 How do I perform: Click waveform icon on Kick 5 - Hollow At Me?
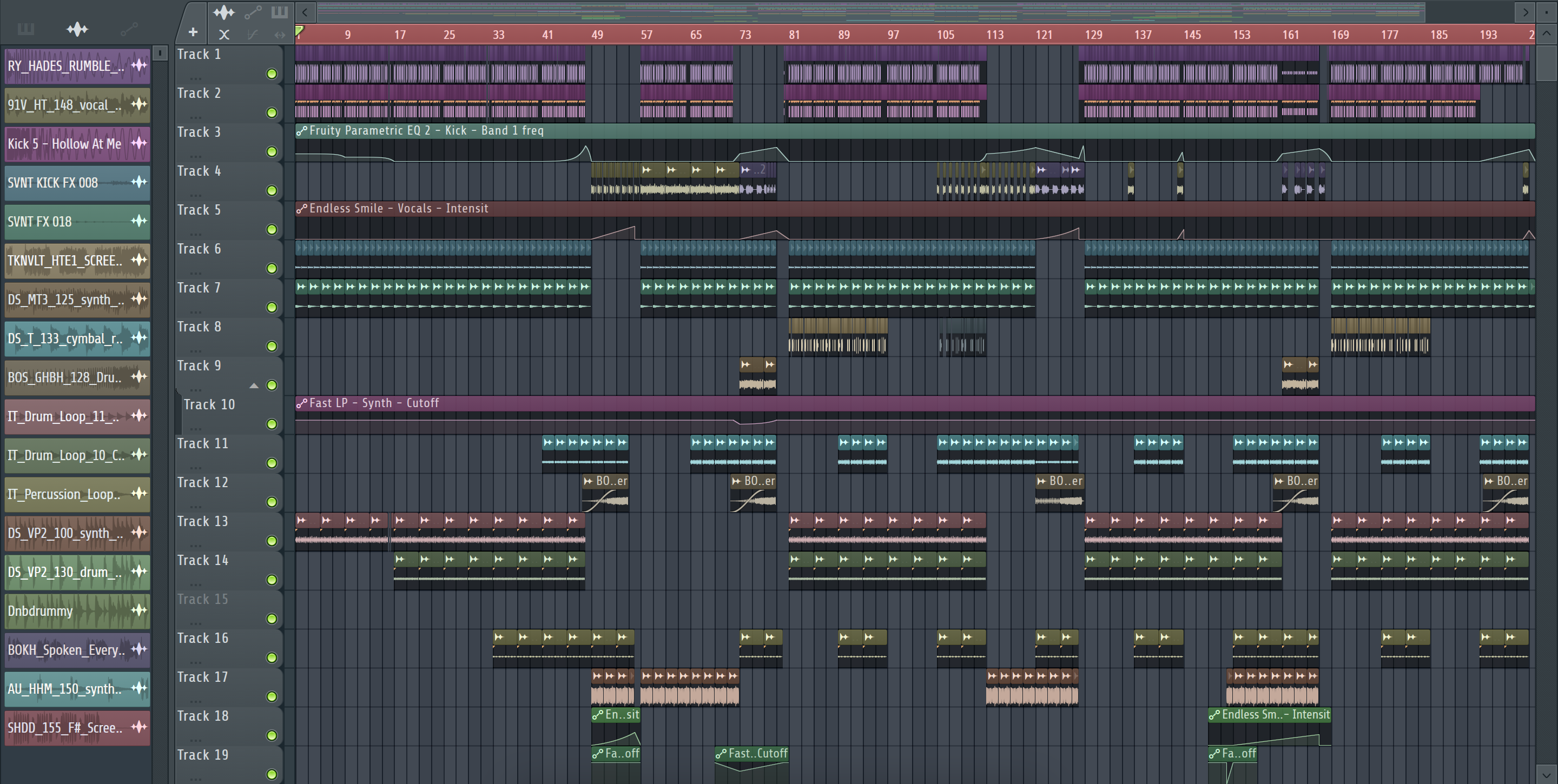point(139,143)
